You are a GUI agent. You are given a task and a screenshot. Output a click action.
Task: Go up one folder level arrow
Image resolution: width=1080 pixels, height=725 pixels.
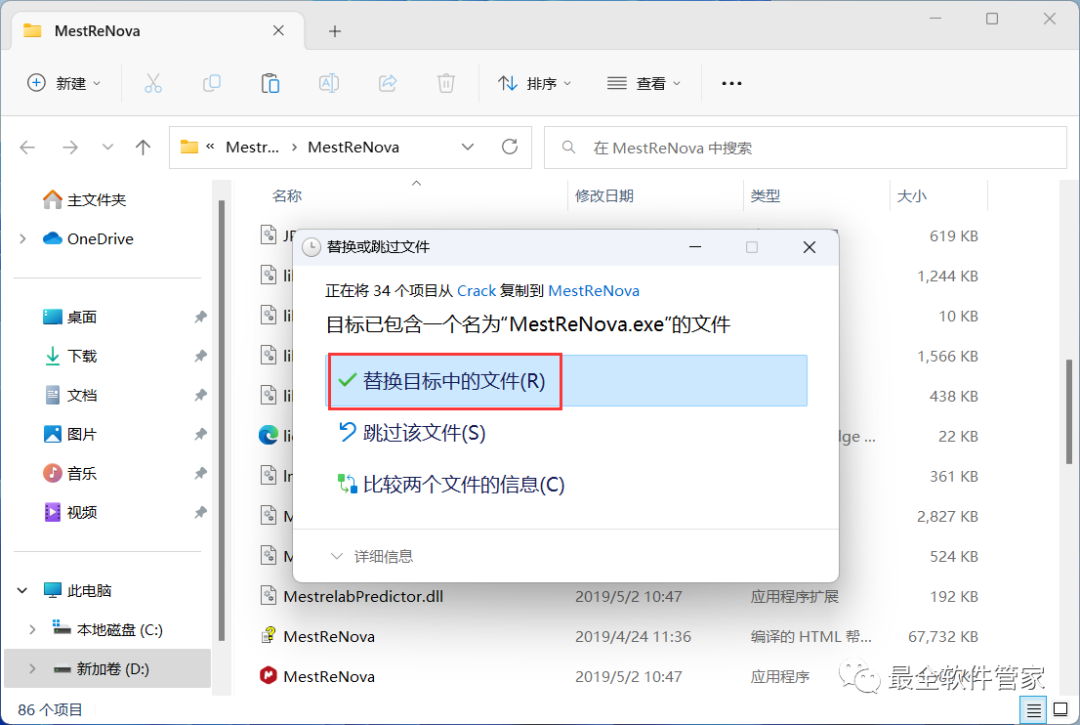click(x=143, y=147)
